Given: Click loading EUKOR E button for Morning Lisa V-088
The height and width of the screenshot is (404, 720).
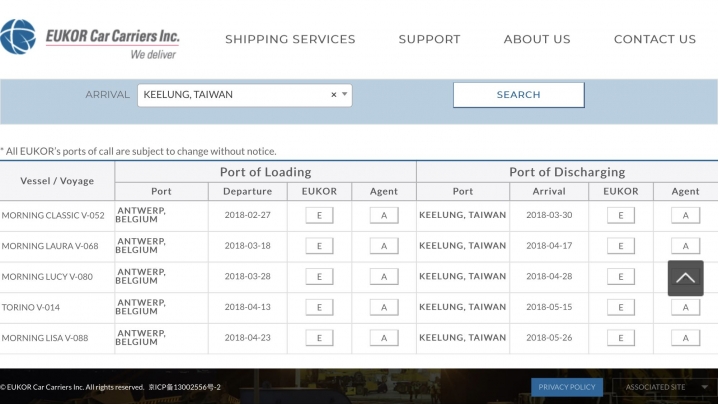Looking at the screenshot, I should click(x=319, y=338).
